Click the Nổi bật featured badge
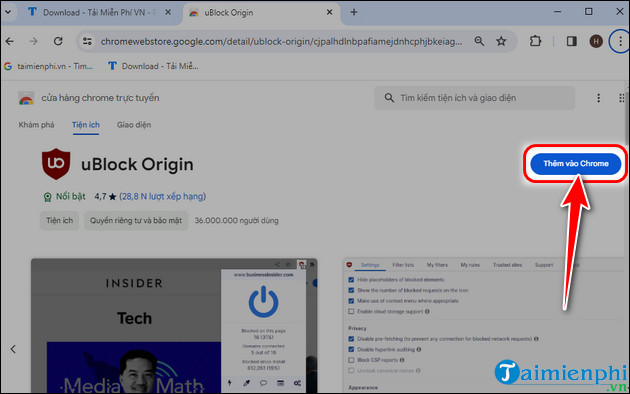The height and width of the screenshot is (394, 630). pyautogui.click(x=64, y=196)
